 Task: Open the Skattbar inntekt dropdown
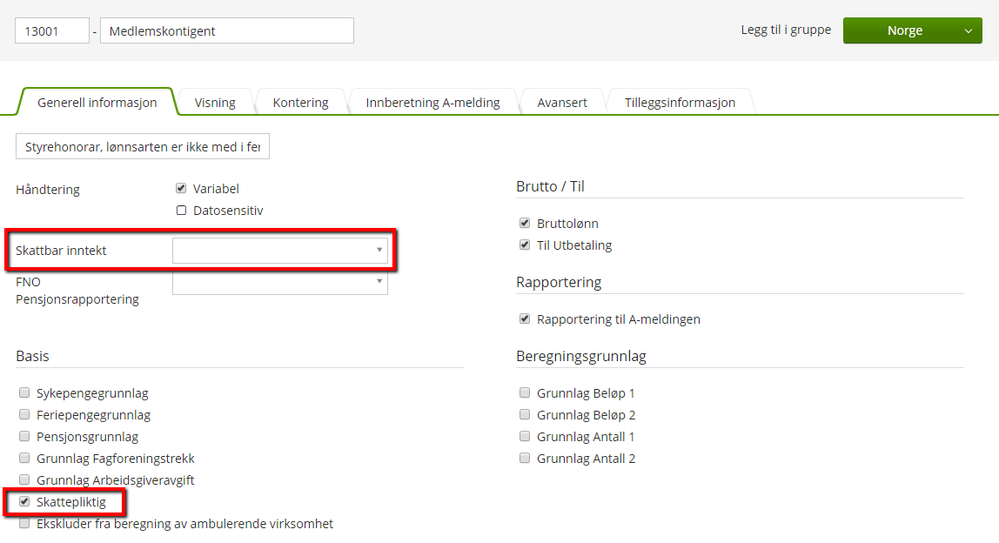tap(280, 250)
